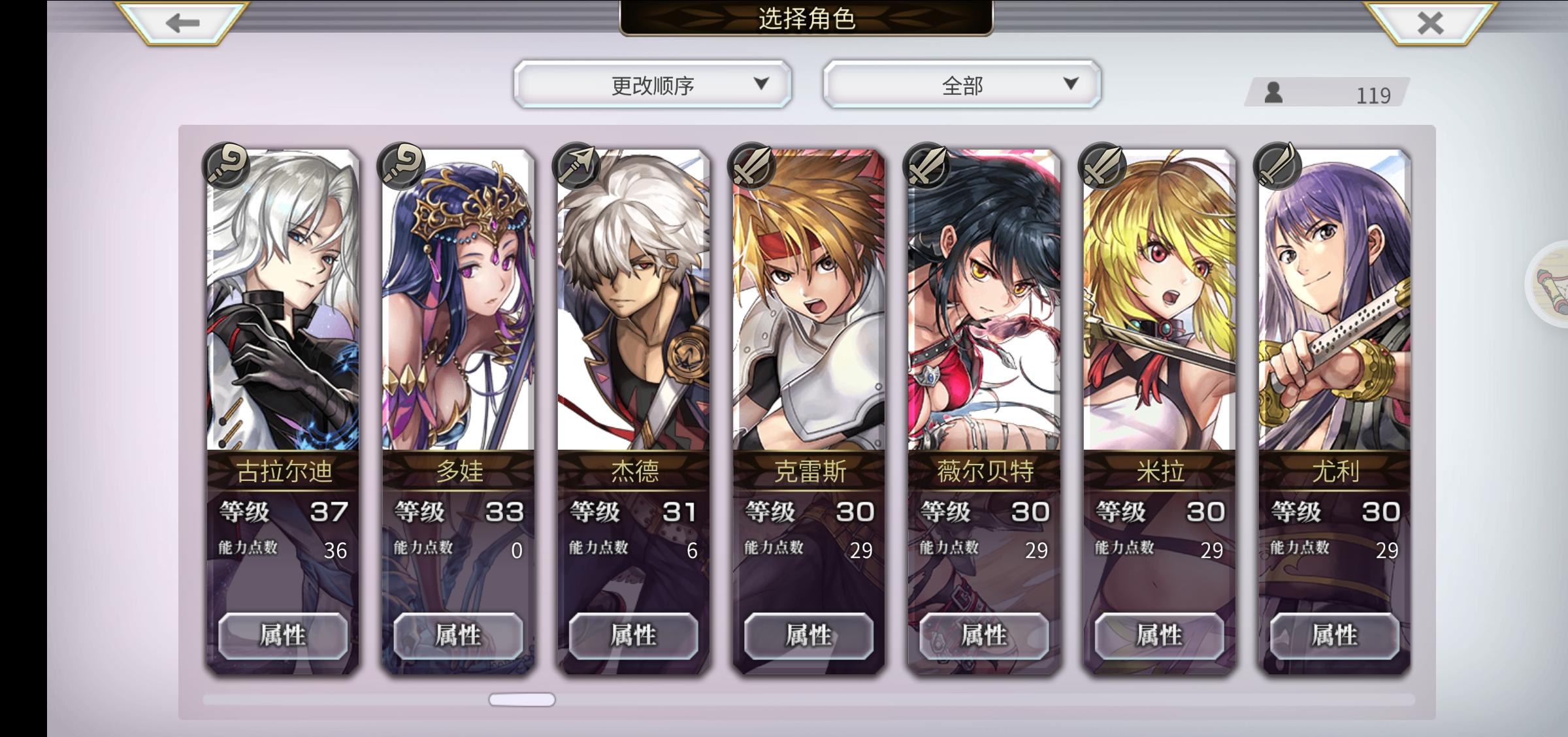Open the 更改顺序 sort dropdown

[x=653, y=84]
